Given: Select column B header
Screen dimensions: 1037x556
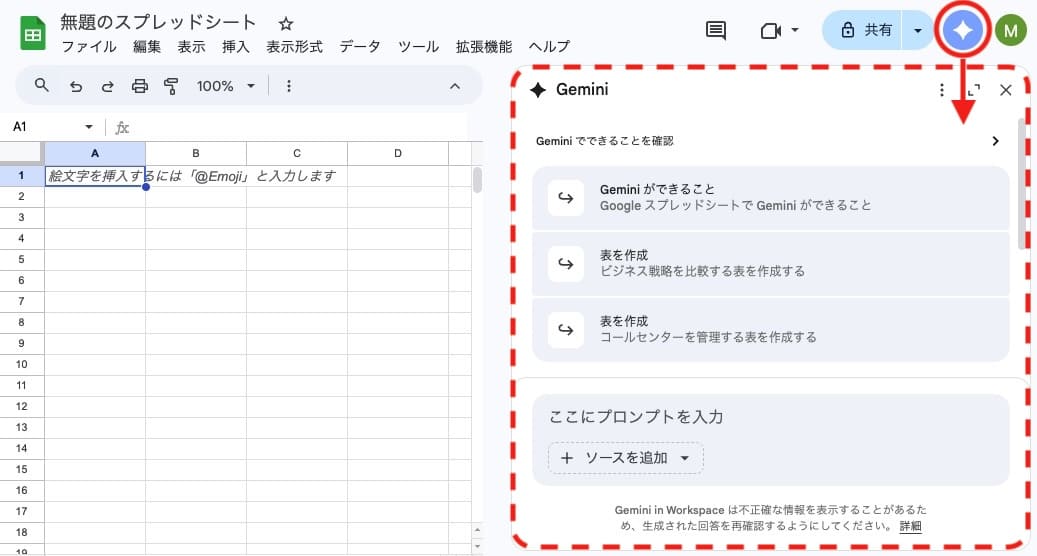Looking at the screenshot, I should coord(196,153).
